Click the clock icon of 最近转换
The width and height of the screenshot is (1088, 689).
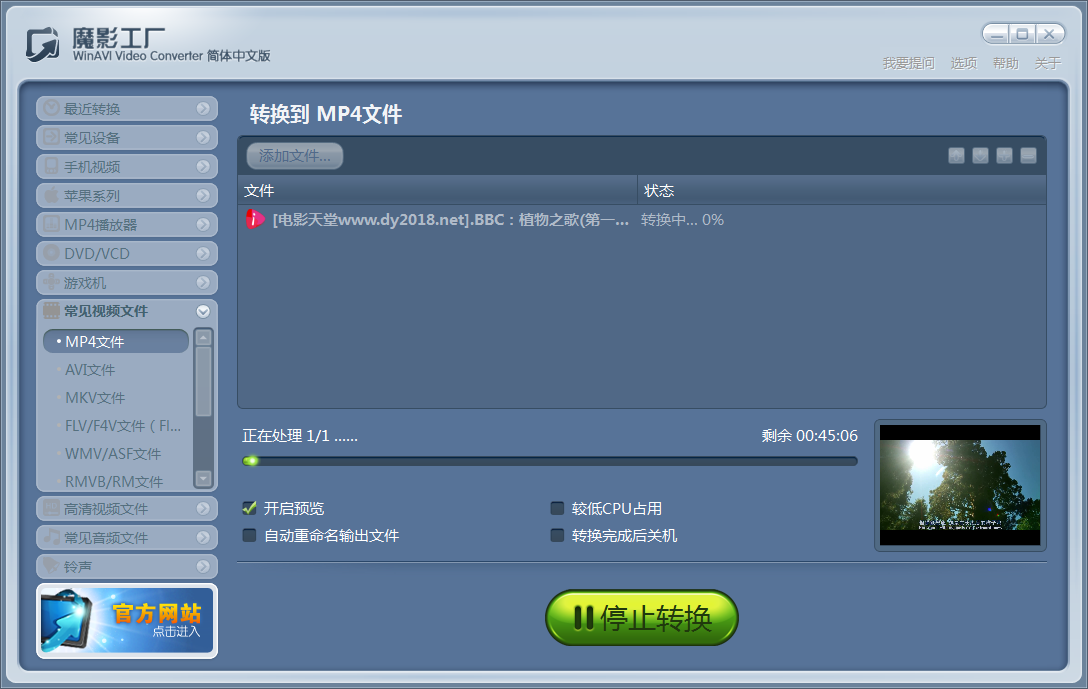tap(51, 108)
